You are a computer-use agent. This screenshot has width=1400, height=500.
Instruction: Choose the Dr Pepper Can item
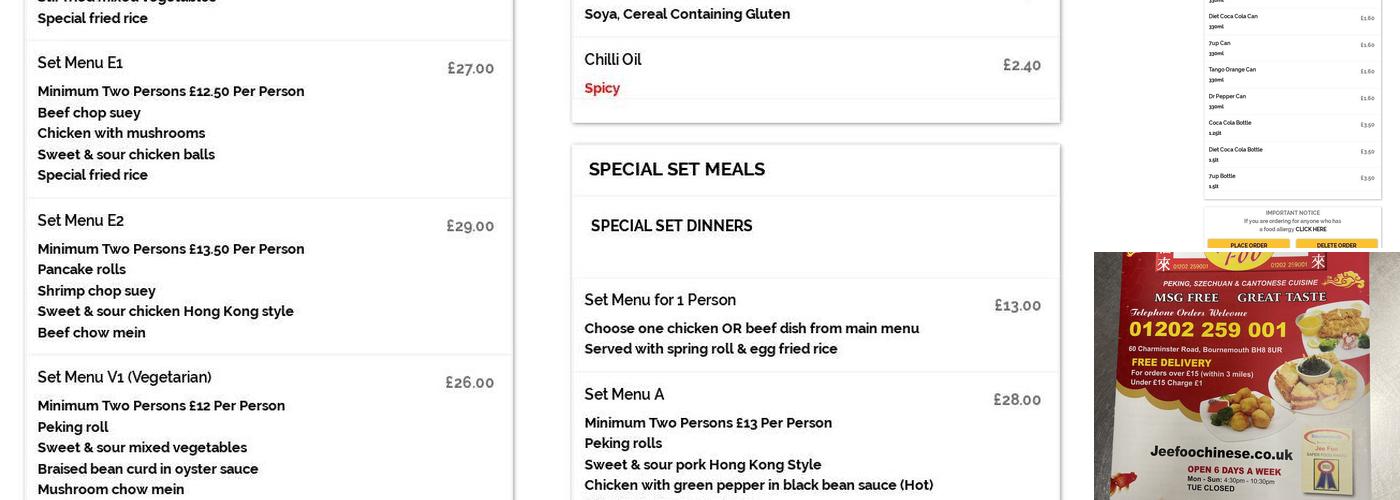pyautogui.click(x=1227, y=97)
